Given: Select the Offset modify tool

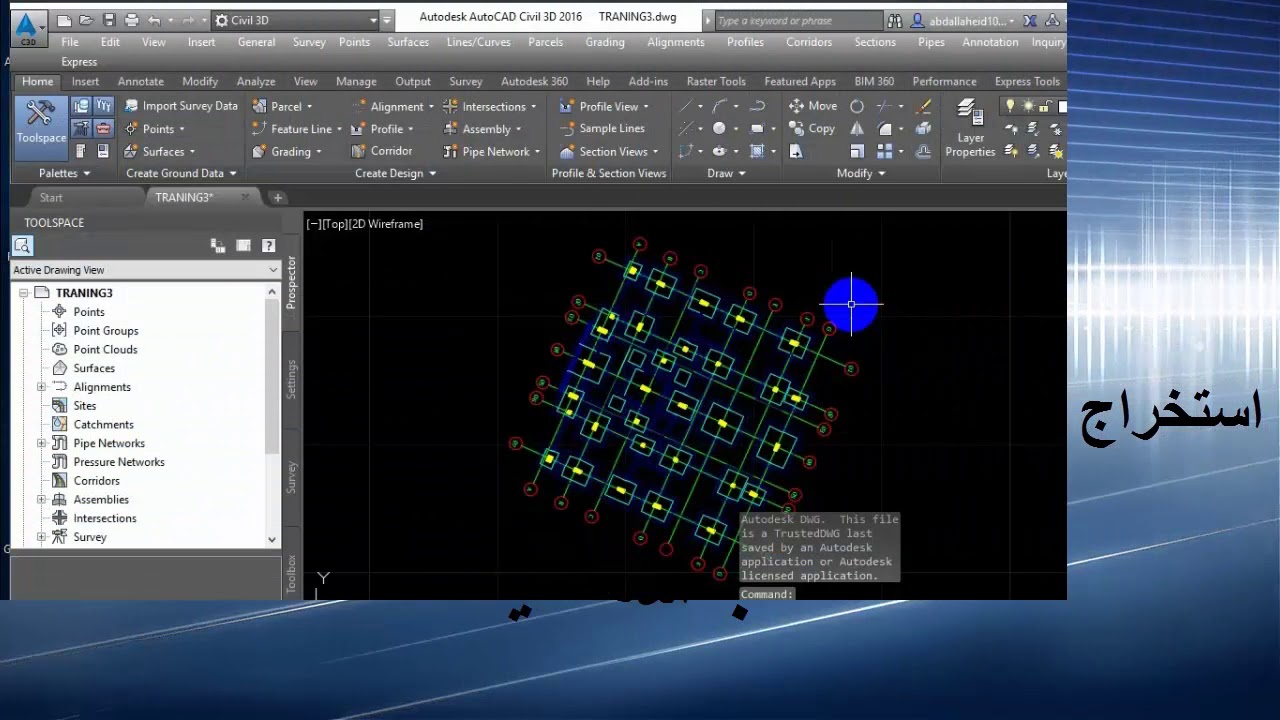Looking at the screenshot, I should [924, 151].
